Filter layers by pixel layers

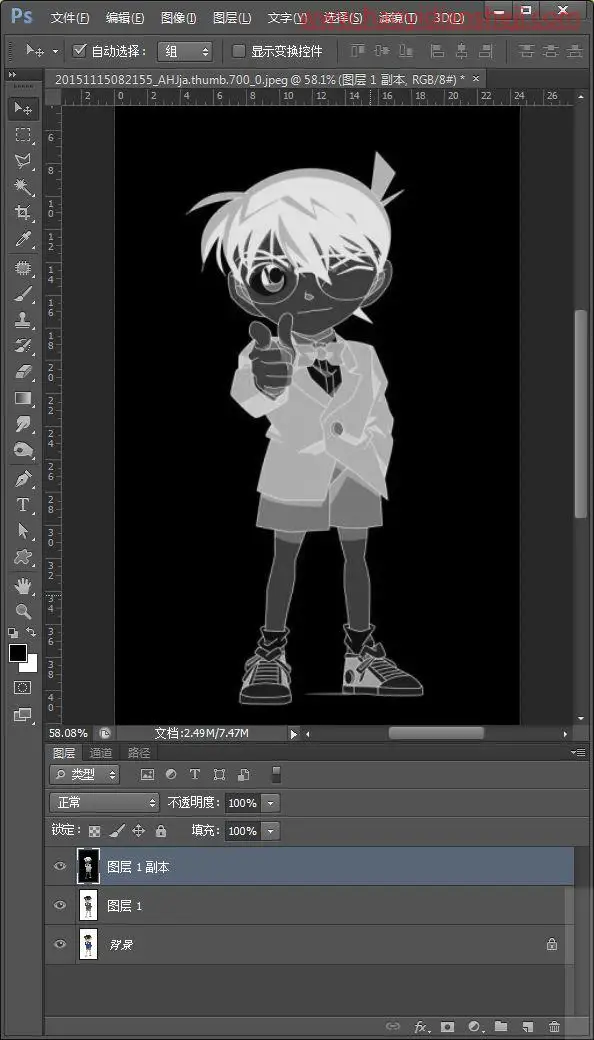click(x=147, y=774)
